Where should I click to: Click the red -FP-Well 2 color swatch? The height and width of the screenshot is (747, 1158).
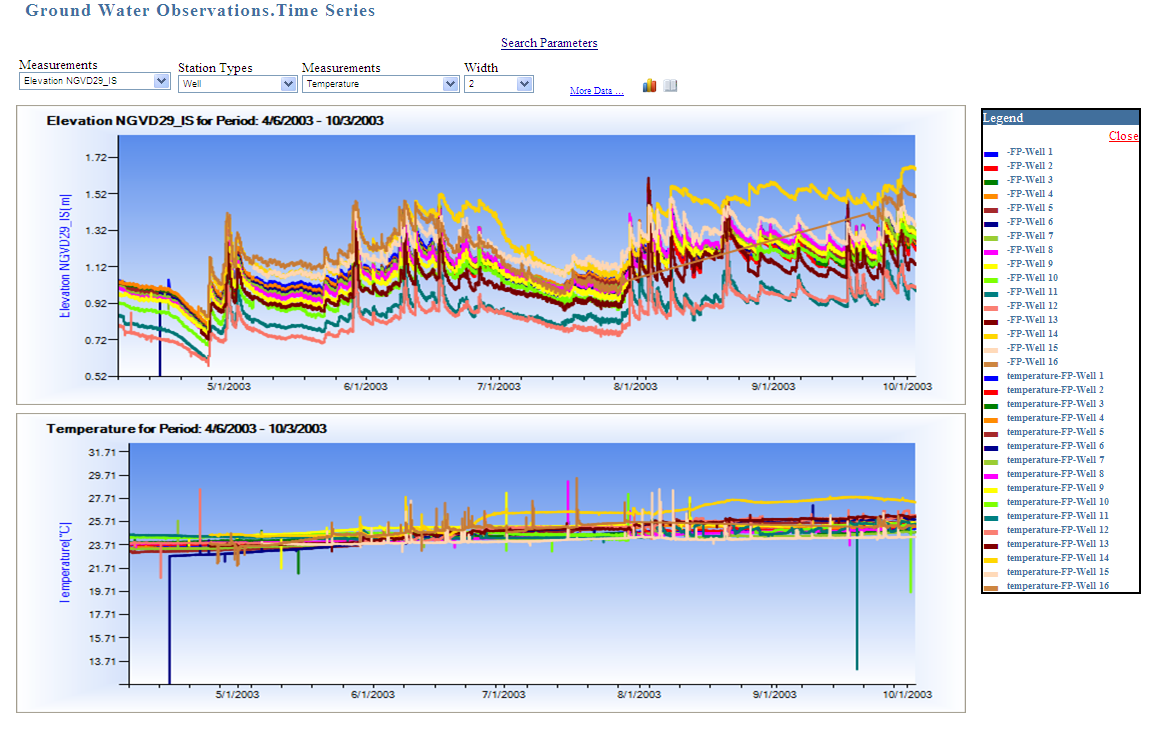point(993,166)
